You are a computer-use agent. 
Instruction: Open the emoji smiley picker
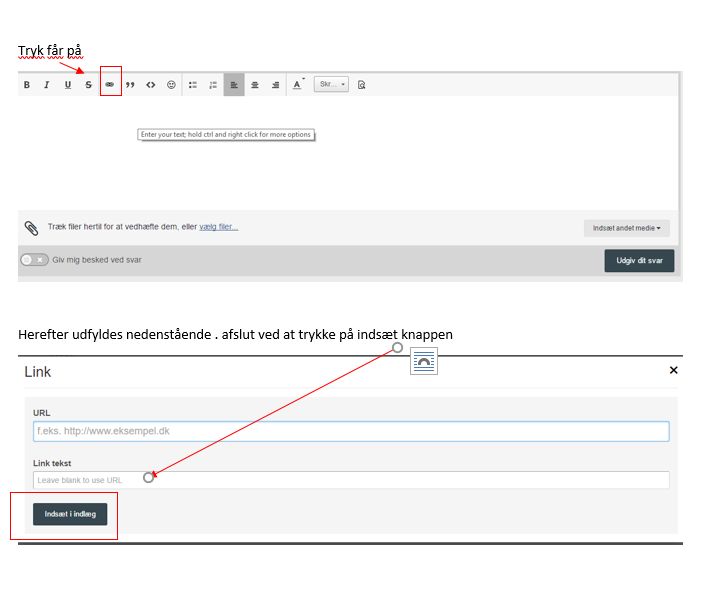tap(171, 85)
